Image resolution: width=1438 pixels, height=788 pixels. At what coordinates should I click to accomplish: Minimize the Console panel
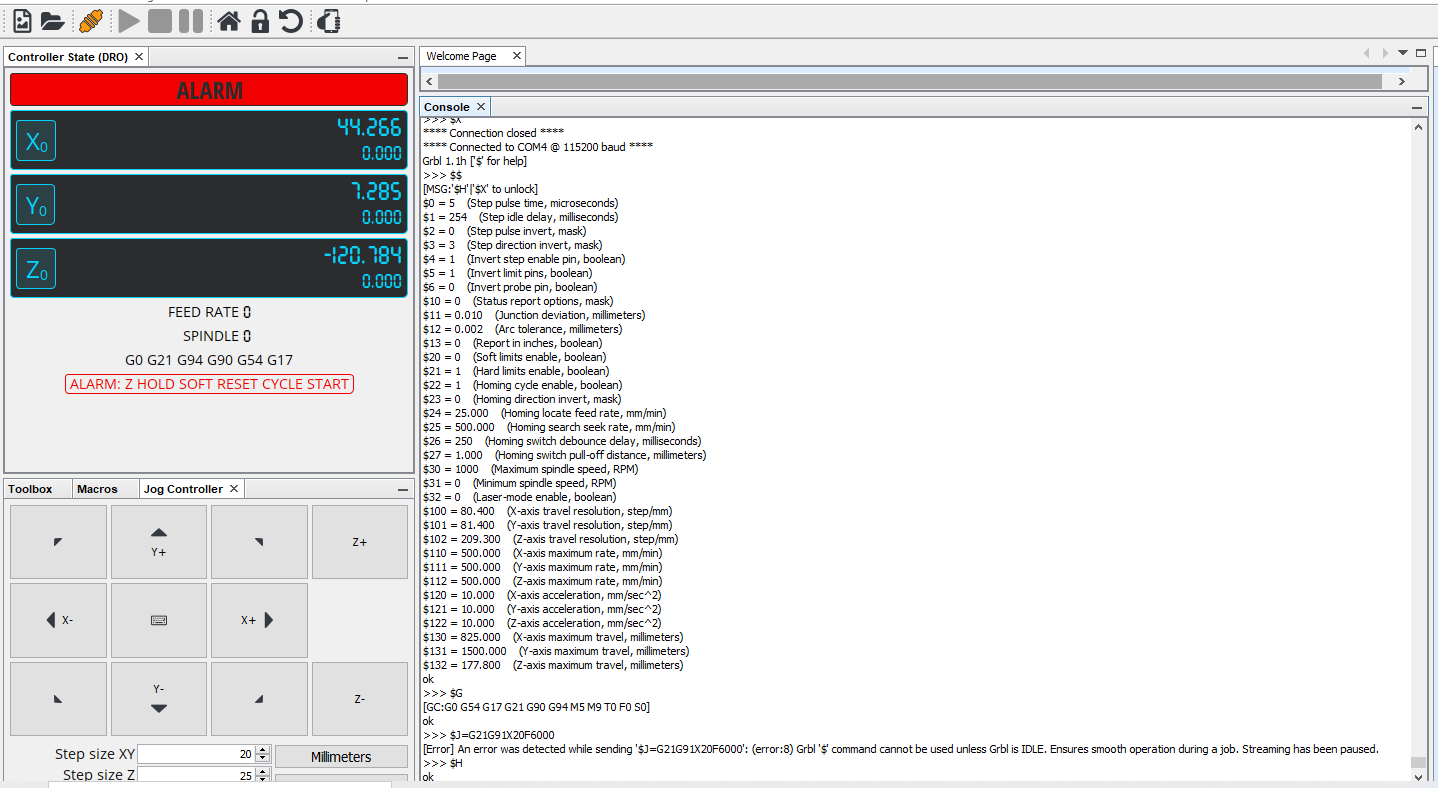pos(1417,107)
